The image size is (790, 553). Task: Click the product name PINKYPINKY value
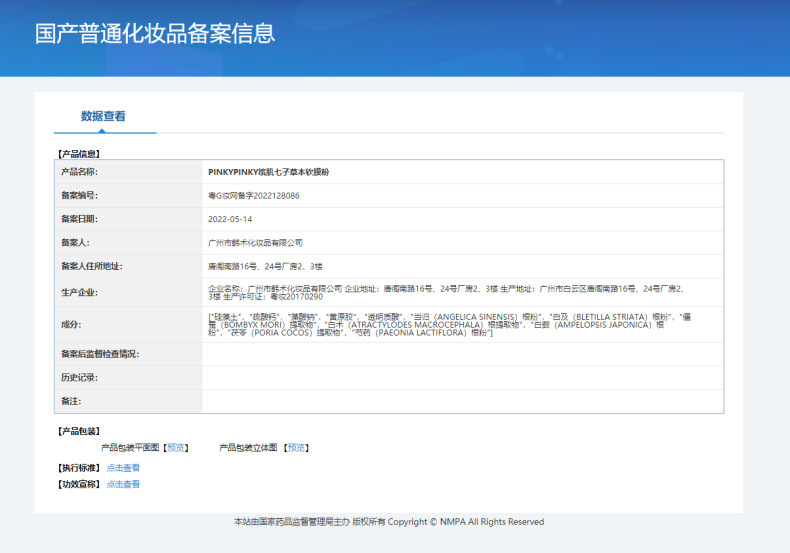(268, 172)
